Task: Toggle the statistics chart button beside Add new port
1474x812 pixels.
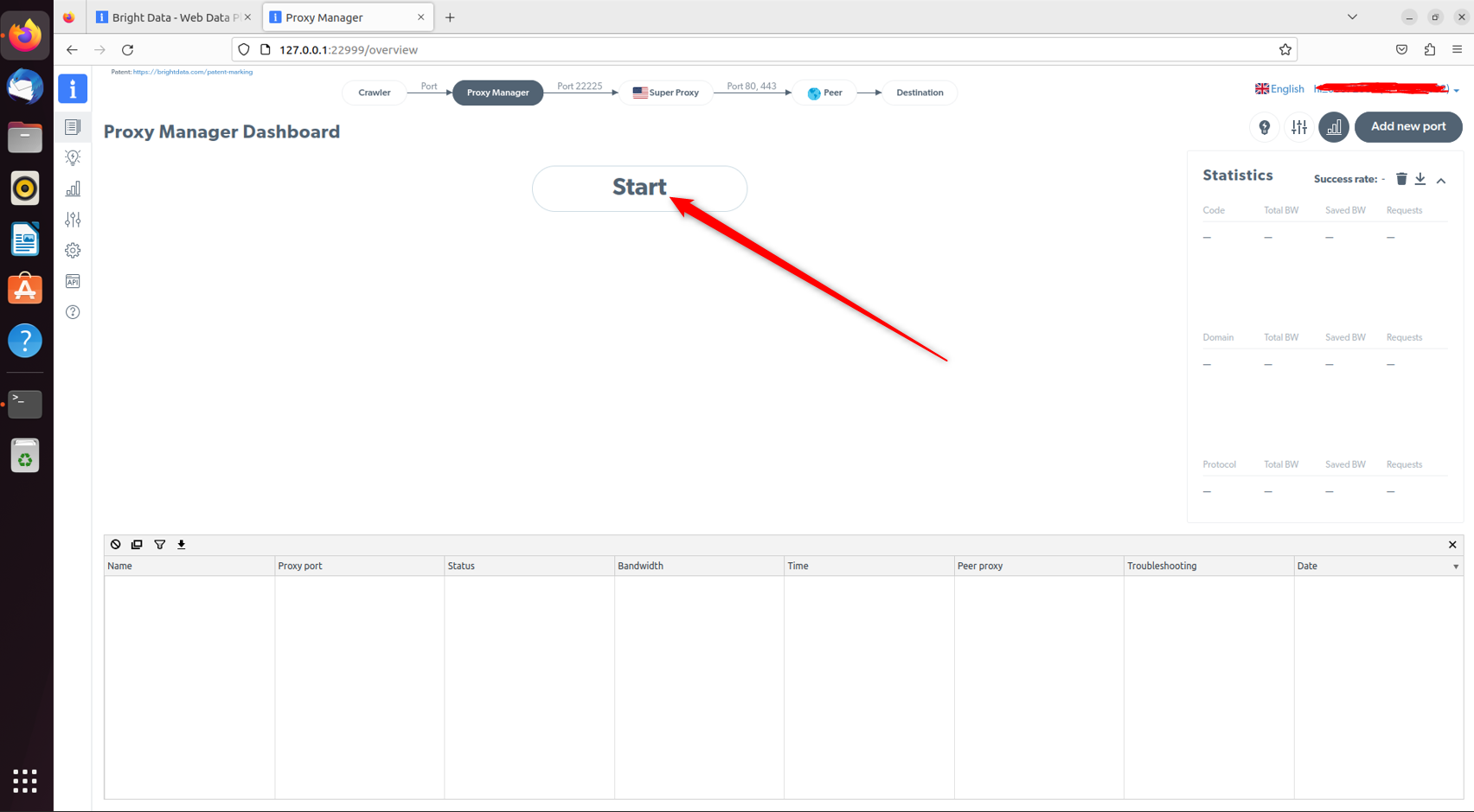Action: point(1334,127)
